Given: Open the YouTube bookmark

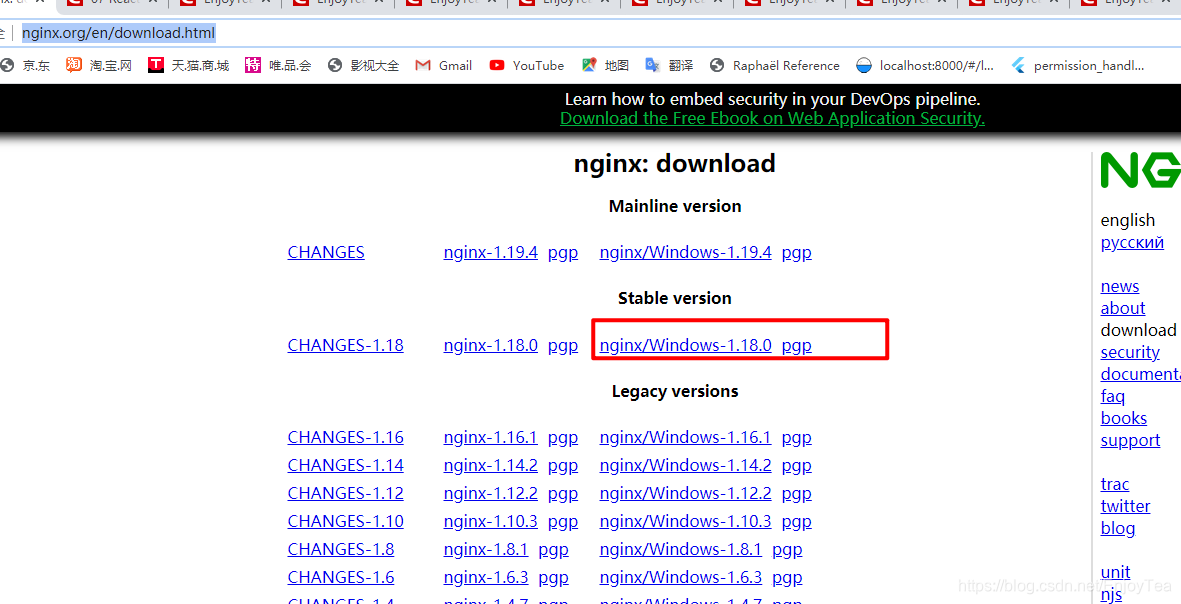Looking at the screenshot, I should coord(526,66).
